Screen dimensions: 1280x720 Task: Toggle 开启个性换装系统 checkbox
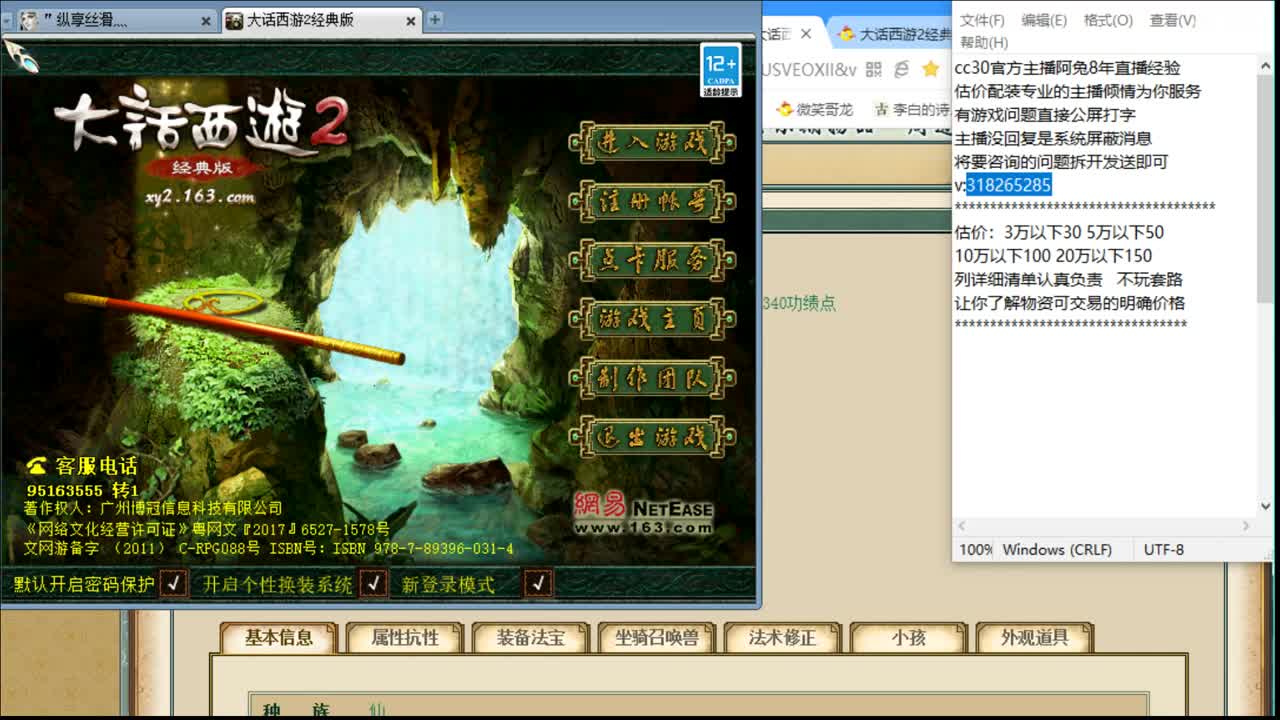point(373,583)
